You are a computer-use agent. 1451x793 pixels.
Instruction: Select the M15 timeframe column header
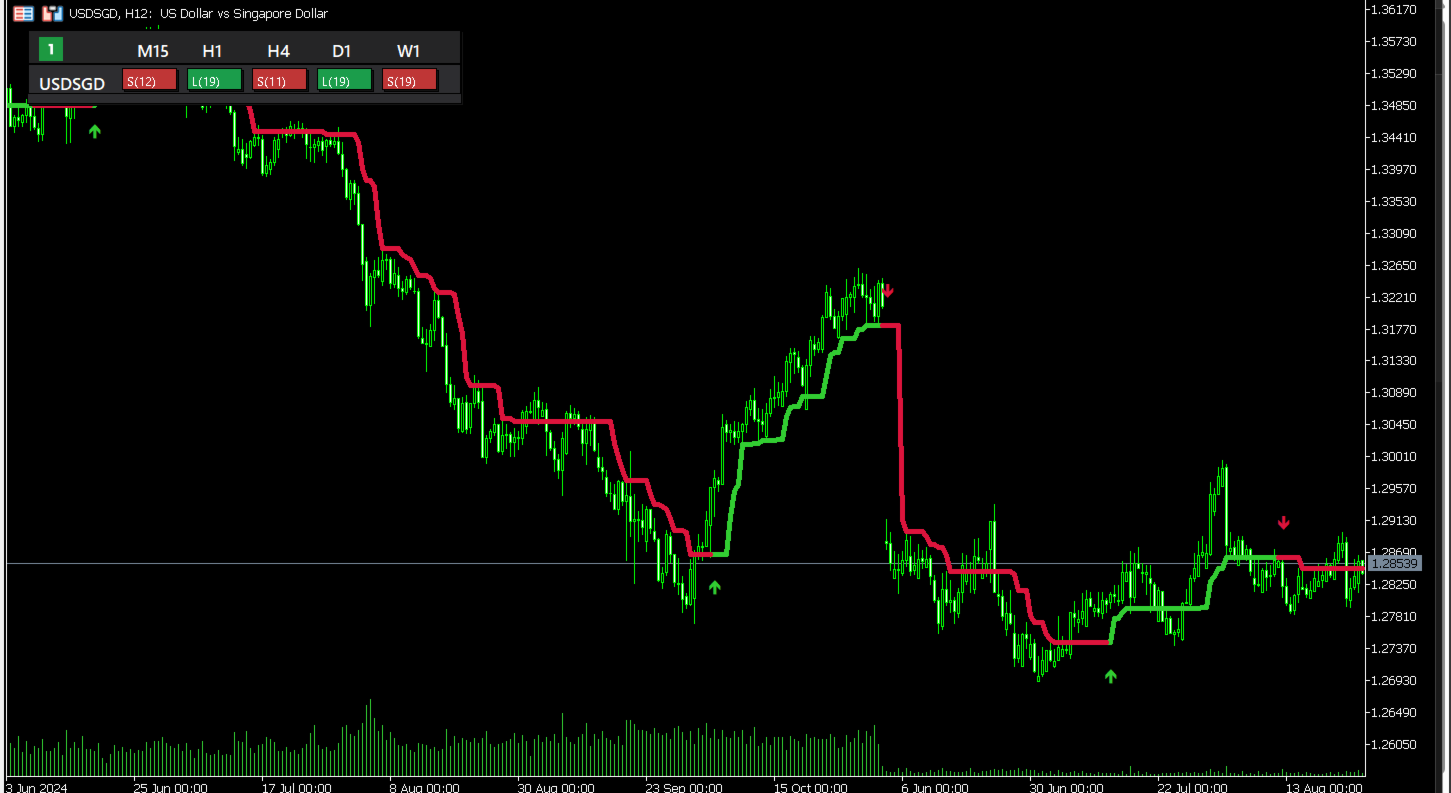click(x=153, y=51)
